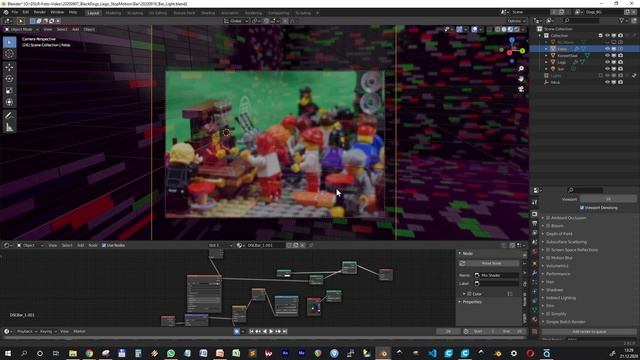Toggle camera view with camera icon

521,89
